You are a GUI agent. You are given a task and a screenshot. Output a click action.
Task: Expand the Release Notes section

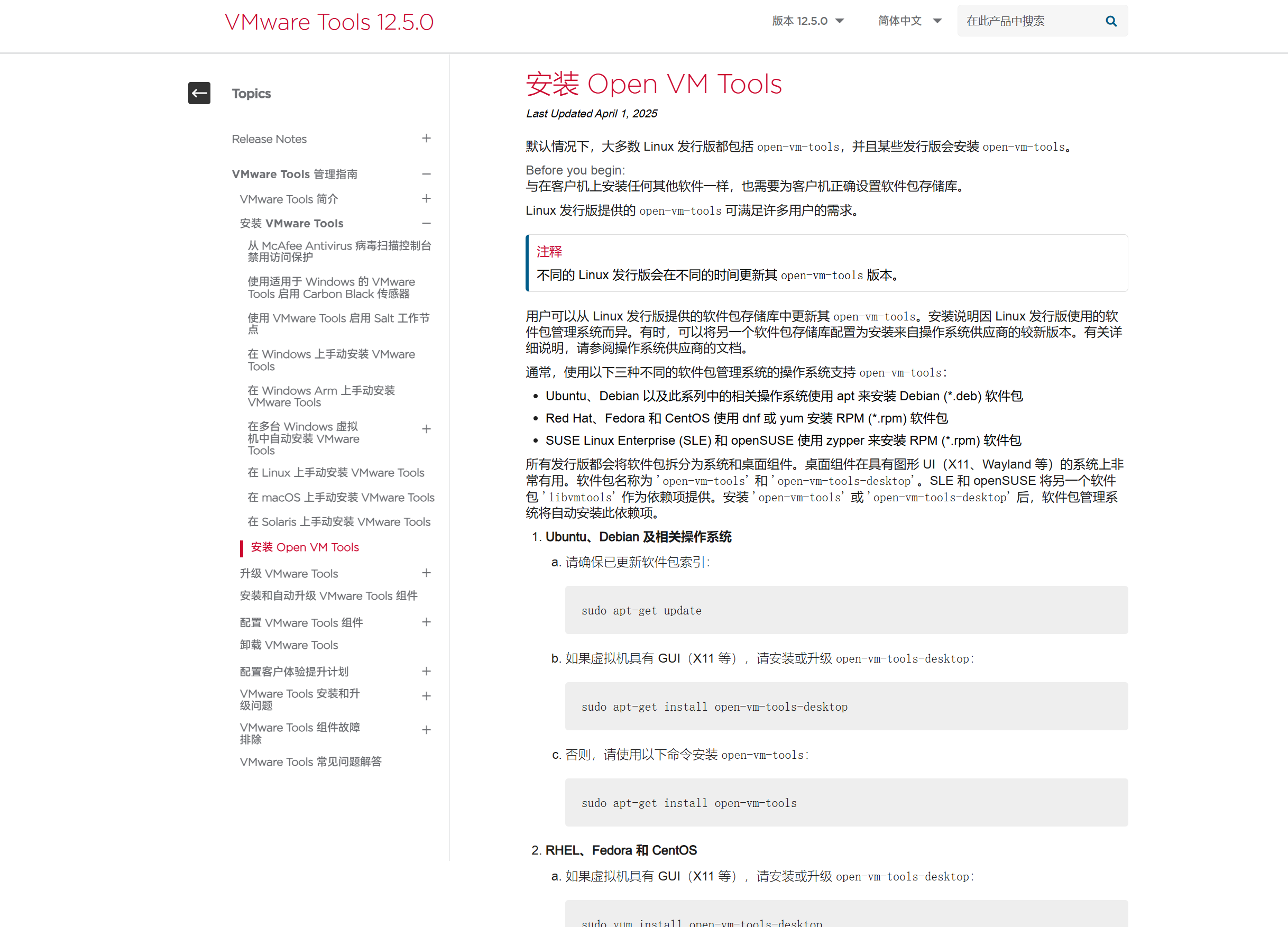pyautogui.click(x=427, y=139)
